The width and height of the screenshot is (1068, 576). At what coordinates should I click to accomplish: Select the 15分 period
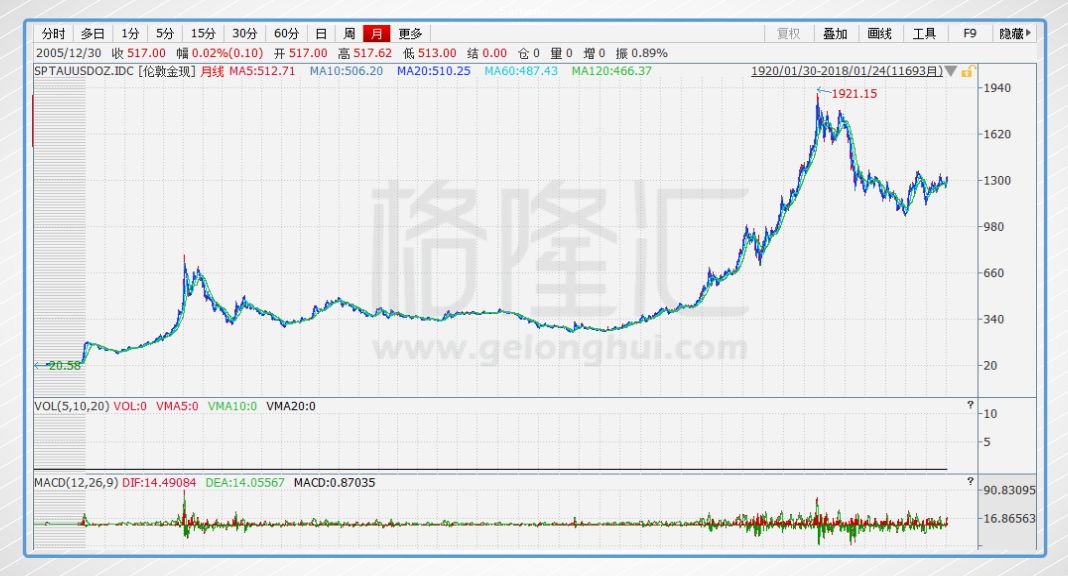click(202, 33)
